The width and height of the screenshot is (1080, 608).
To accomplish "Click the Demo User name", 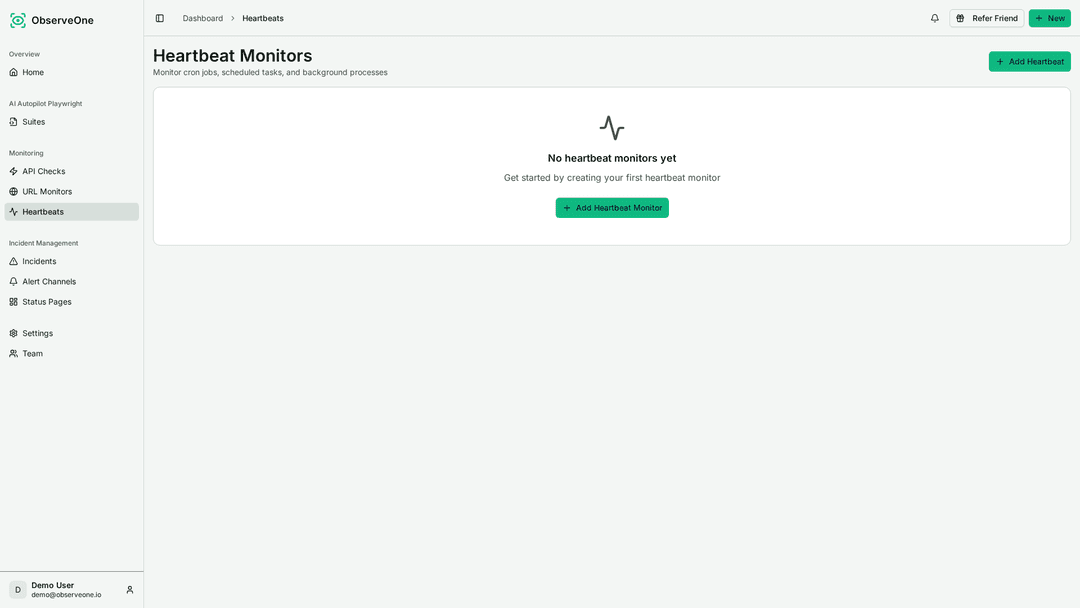I will coord(52,585).
